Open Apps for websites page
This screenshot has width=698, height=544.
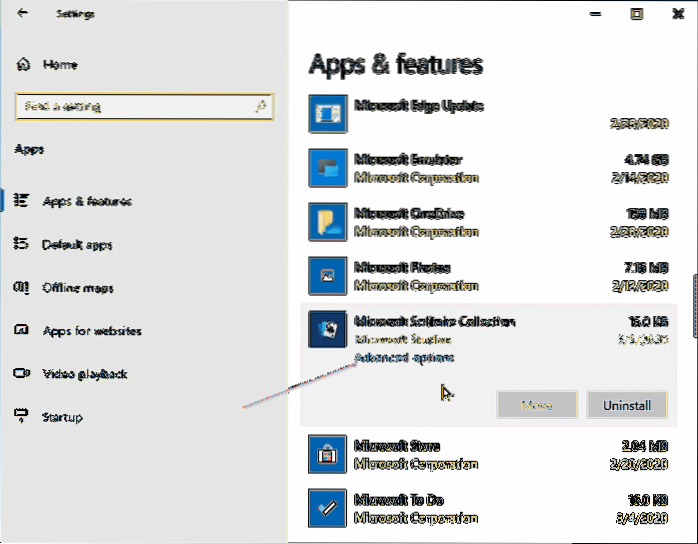click(x=92, y=331)
